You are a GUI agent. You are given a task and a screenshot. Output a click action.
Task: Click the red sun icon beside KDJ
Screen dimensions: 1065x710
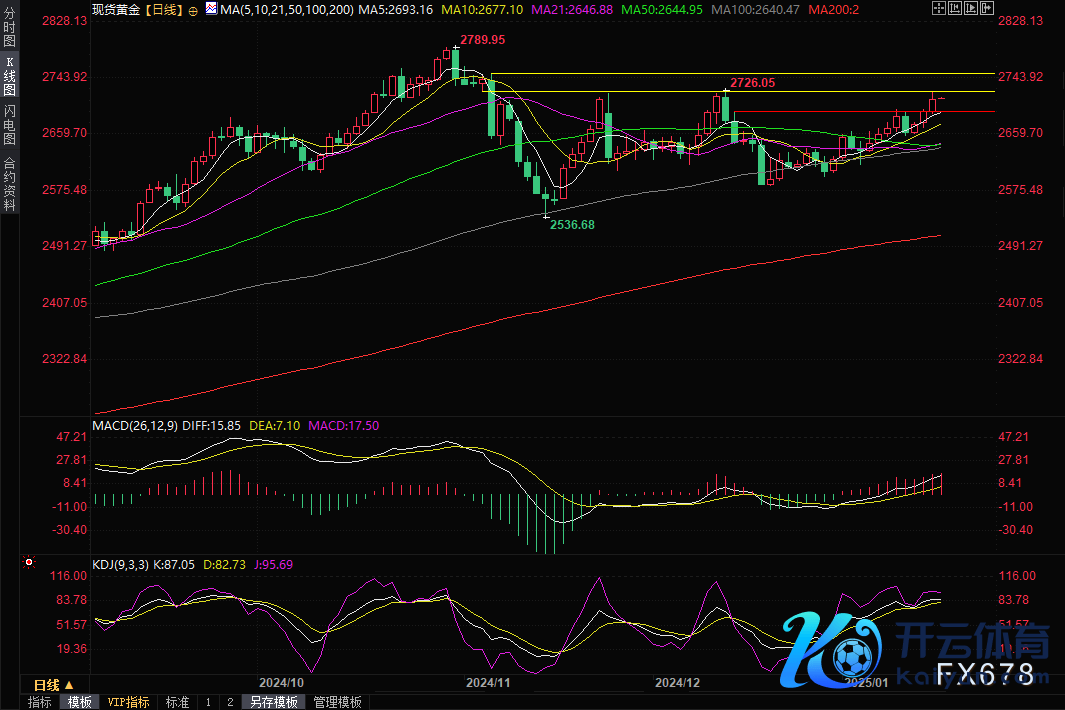pyautogui.click(x=27, y=564)
